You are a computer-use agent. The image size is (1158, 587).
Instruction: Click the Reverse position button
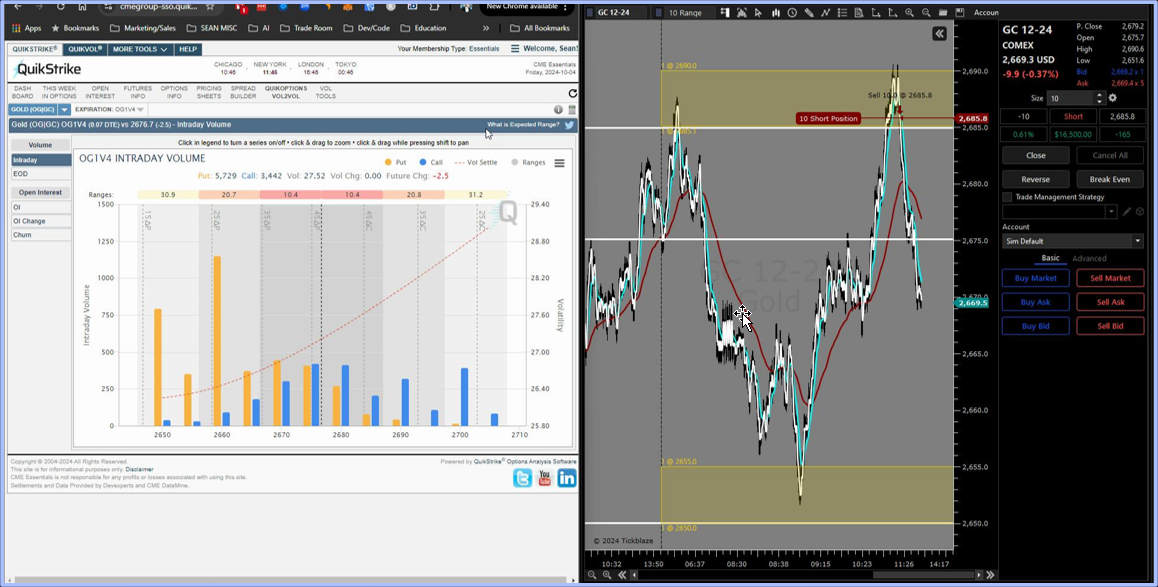tap(1035, 179)
